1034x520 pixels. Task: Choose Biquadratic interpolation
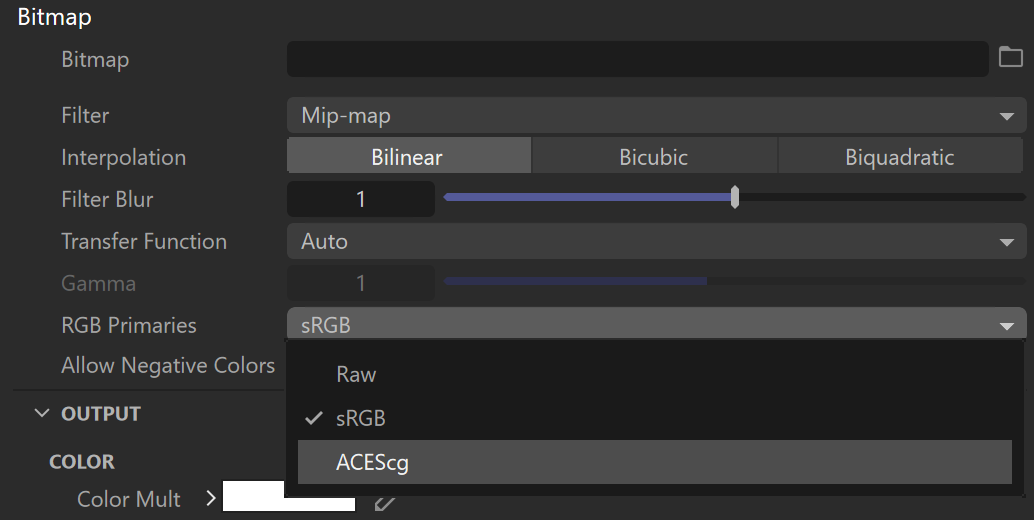pyautogui.click(x=899, y=157)
